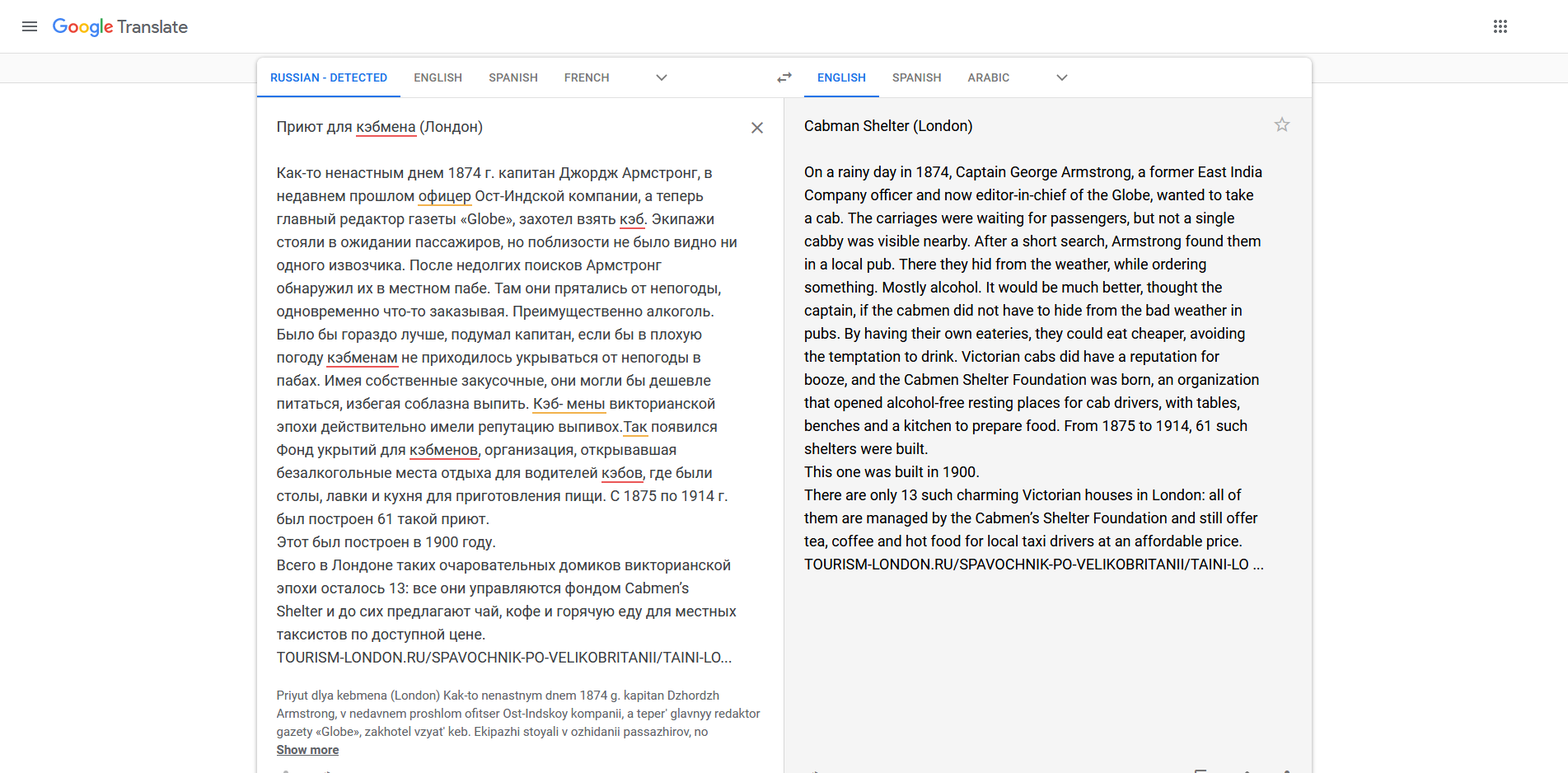Select Arabic as target language
Screen dimensions: 1568x773
pyautogui.click(x=989, y=77)
